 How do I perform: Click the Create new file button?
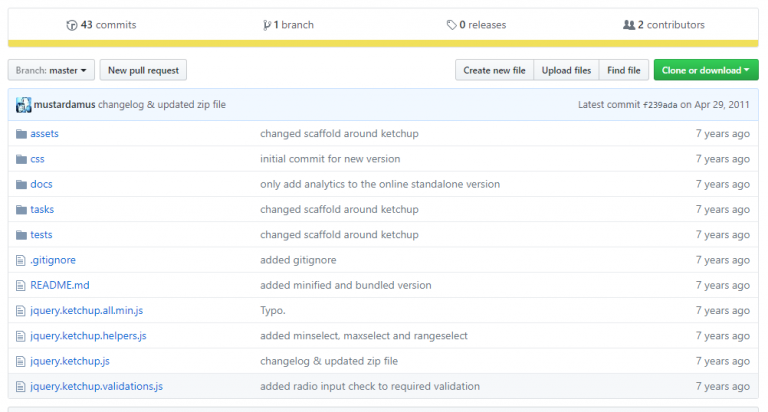pos(494,70)
